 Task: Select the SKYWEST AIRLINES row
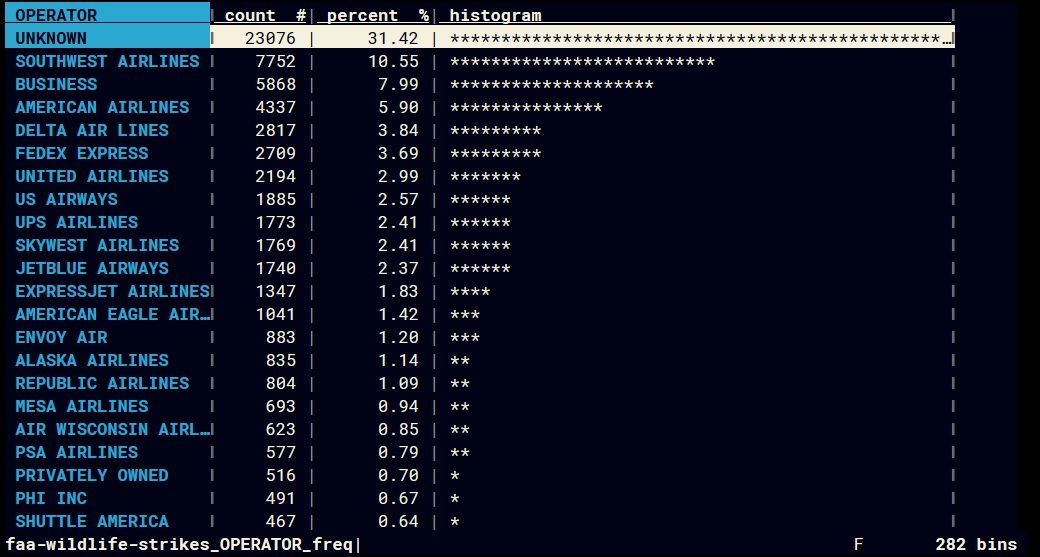pyautogui.click(x=480, y=245)
